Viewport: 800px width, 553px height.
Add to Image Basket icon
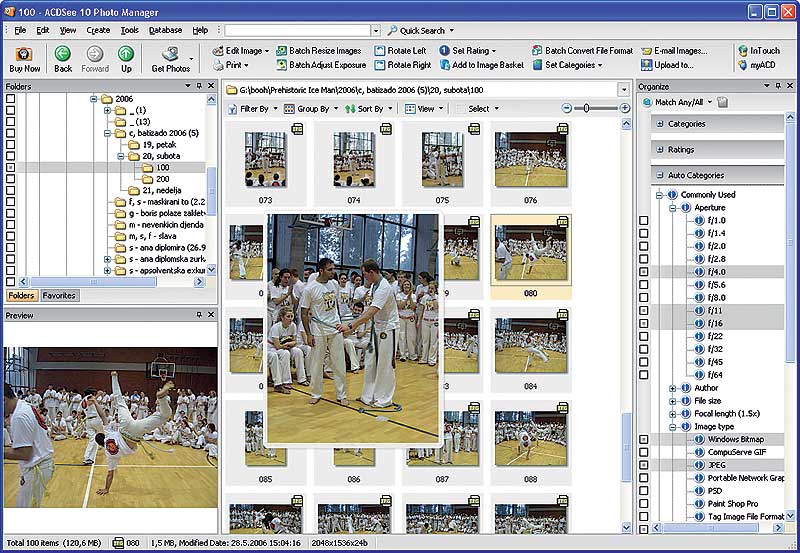(444, 65)
